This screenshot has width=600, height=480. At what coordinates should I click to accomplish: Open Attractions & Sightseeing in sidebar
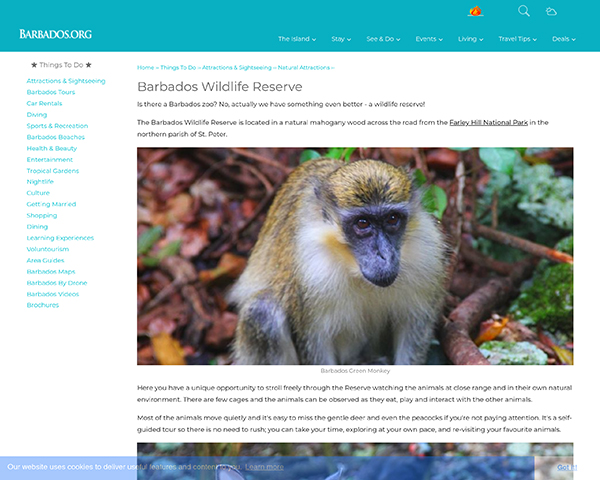(x=66, y=81)
